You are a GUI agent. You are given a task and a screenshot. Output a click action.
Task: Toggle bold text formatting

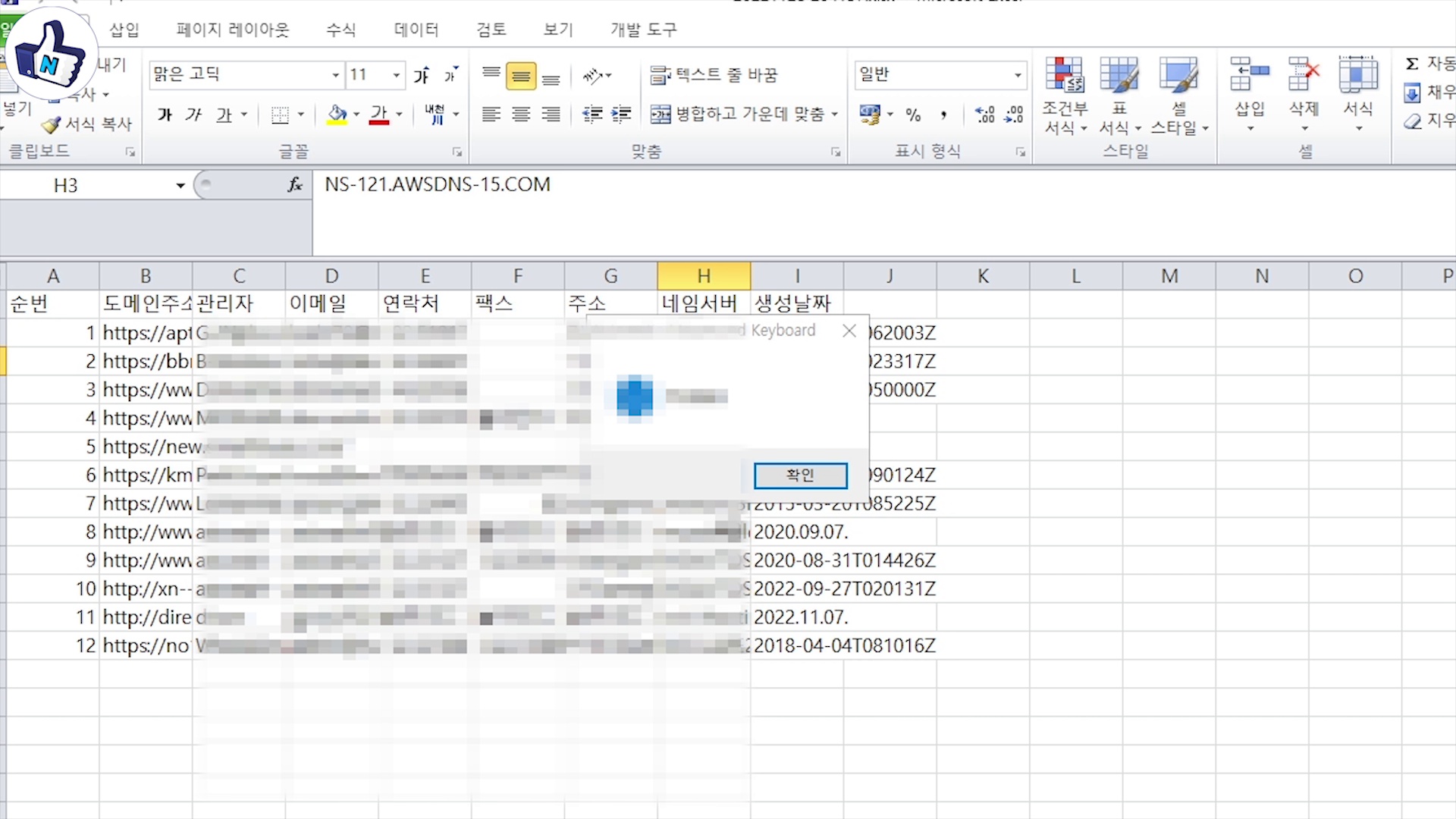(x=165, y=115)
